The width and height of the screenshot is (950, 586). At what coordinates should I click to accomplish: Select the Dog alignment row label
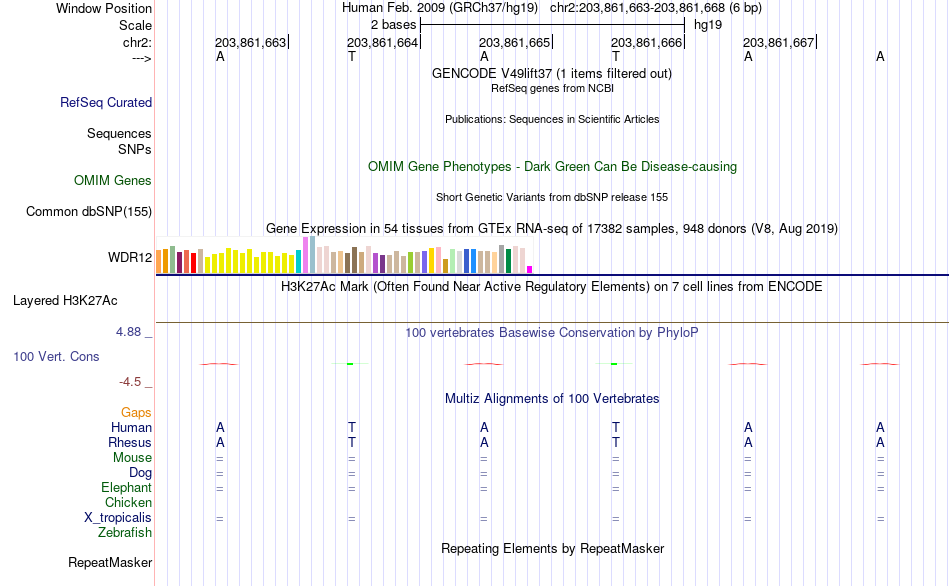coord(140,473)
